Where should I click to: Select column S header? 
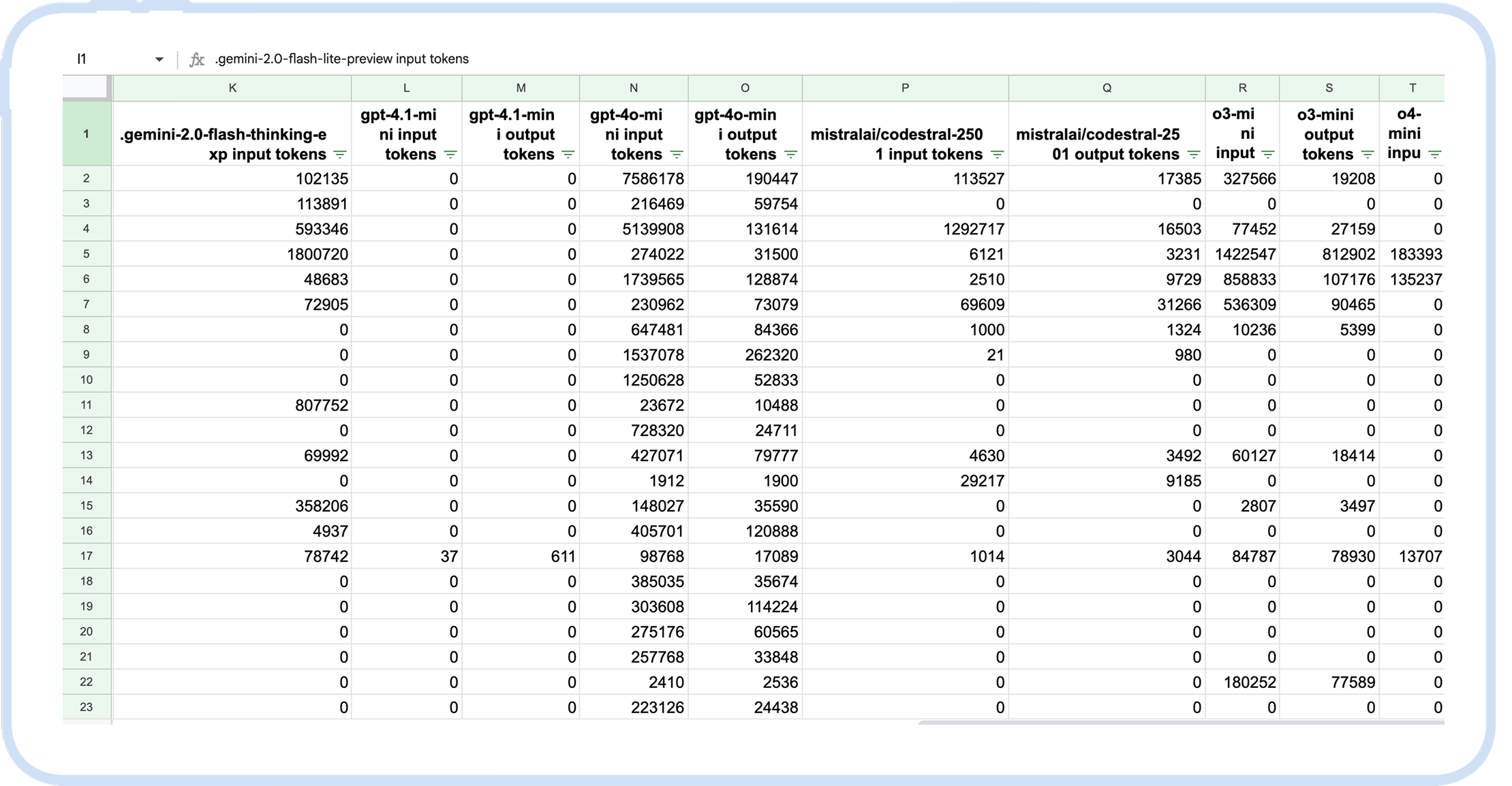1329,88
